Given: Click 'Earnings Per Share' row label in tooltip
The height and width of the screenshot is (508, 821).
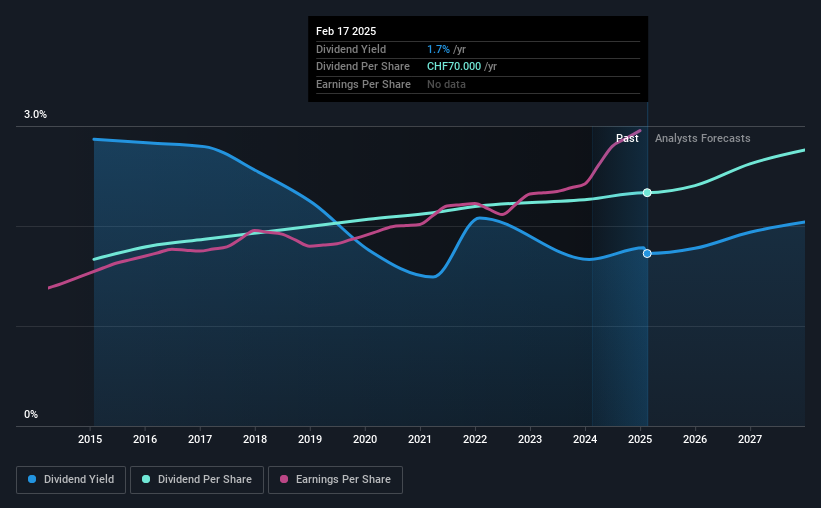Looking at the screenshot, I should point(363,84).
